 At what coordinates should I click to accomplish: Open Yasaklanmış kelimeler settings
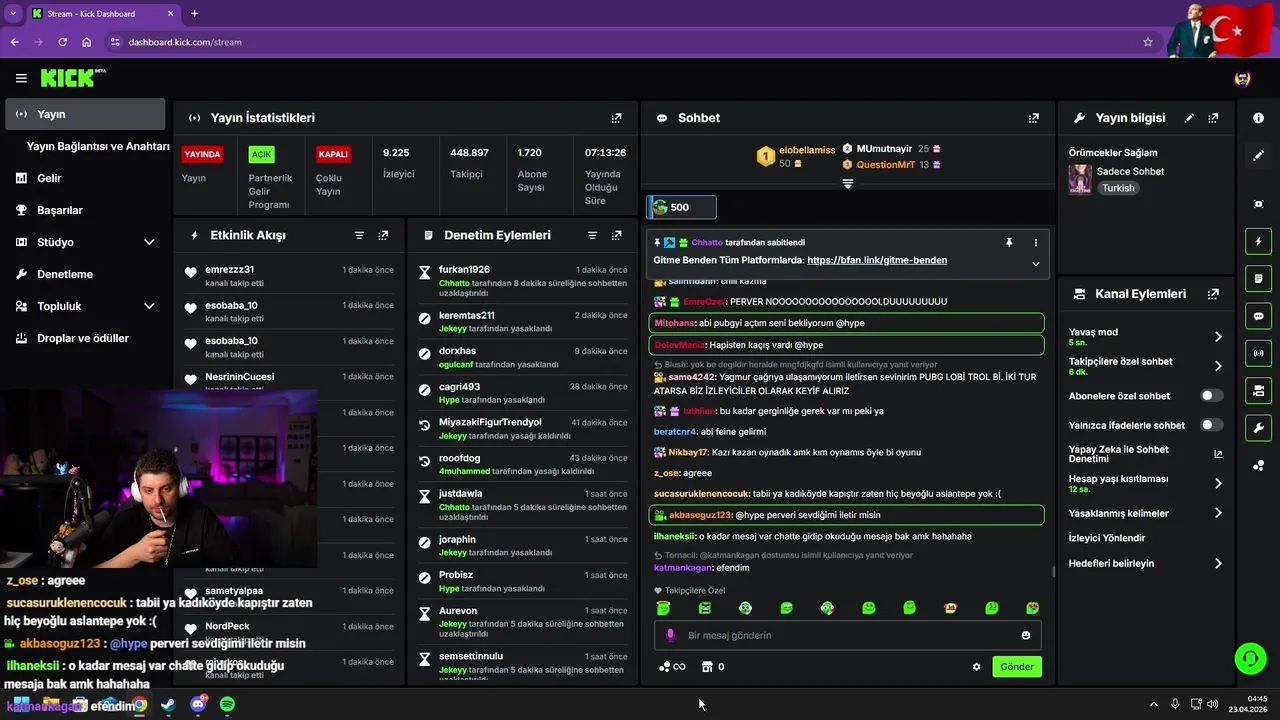[1145, 513]
